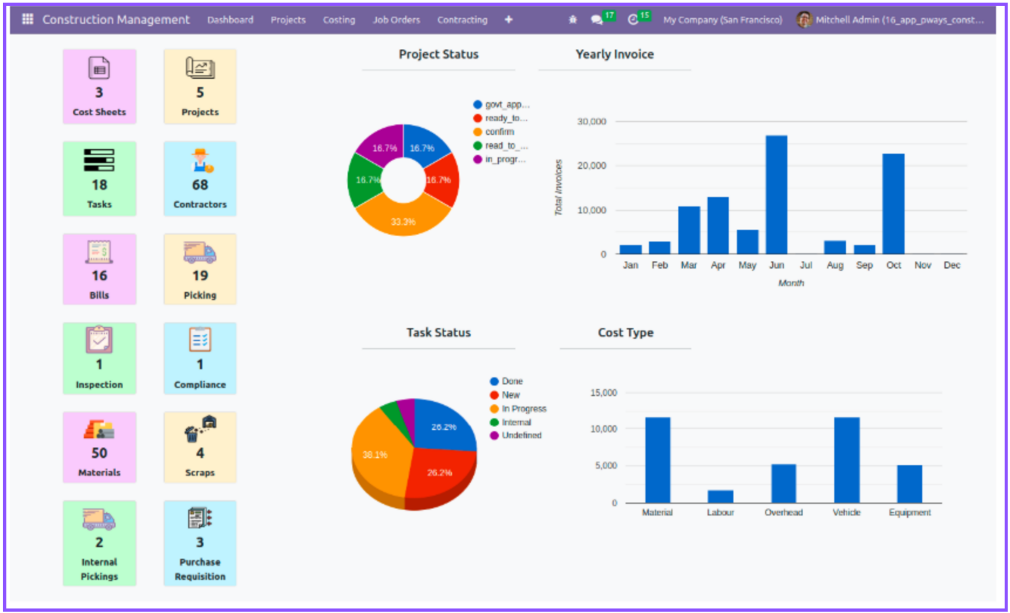Click the Inspection clipboard icon
This screenshot has width=1010, height=613.
(x=99, y=340)
